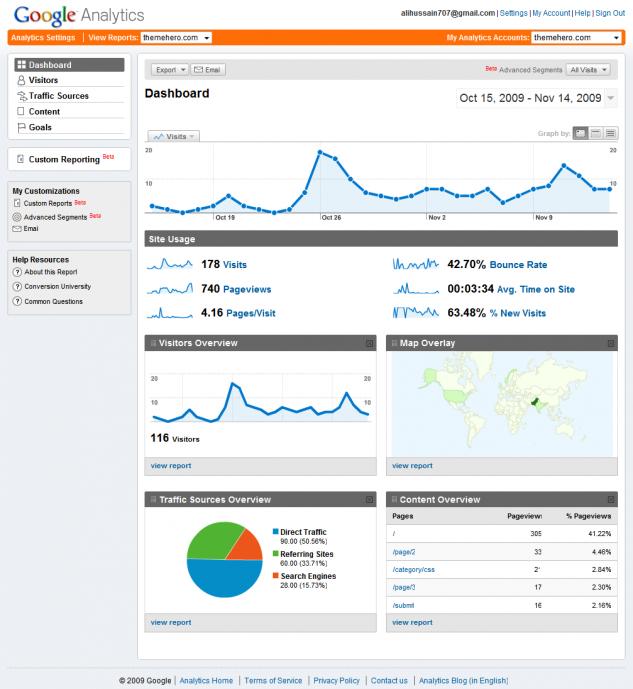633x689 pixels.
Task: Open the /page/3 content link
Action: (x=404, y=587)
